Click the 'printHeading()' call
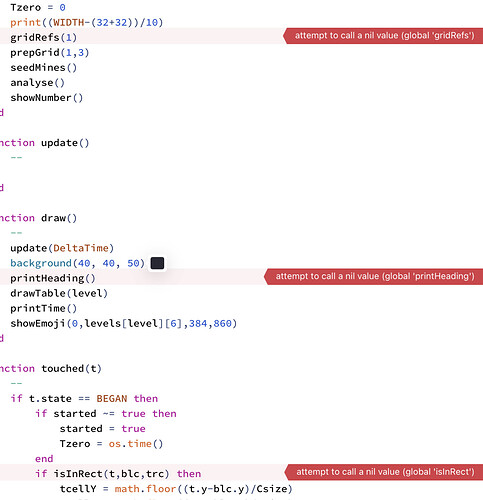Screen dimensions: 483x500 pyautogui.click(x=53, y=278)
